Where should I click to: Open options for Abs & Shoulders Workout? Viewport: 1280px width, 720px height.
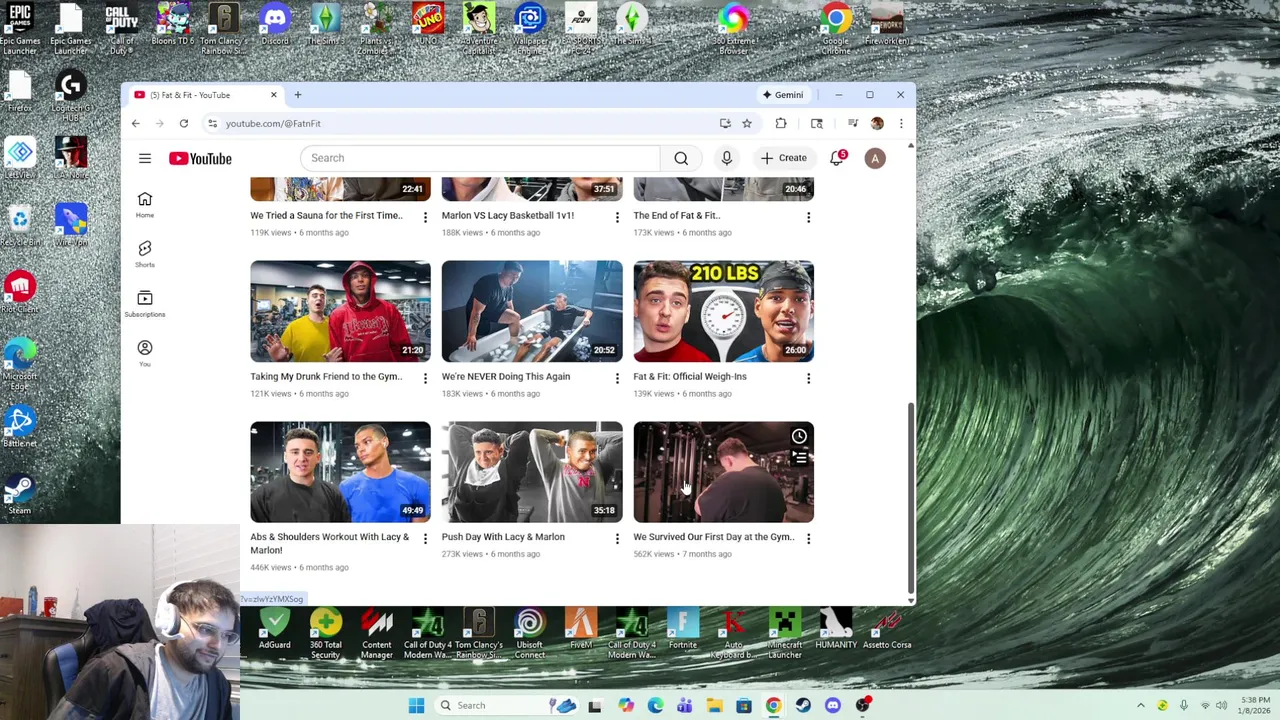pos(425,538)
